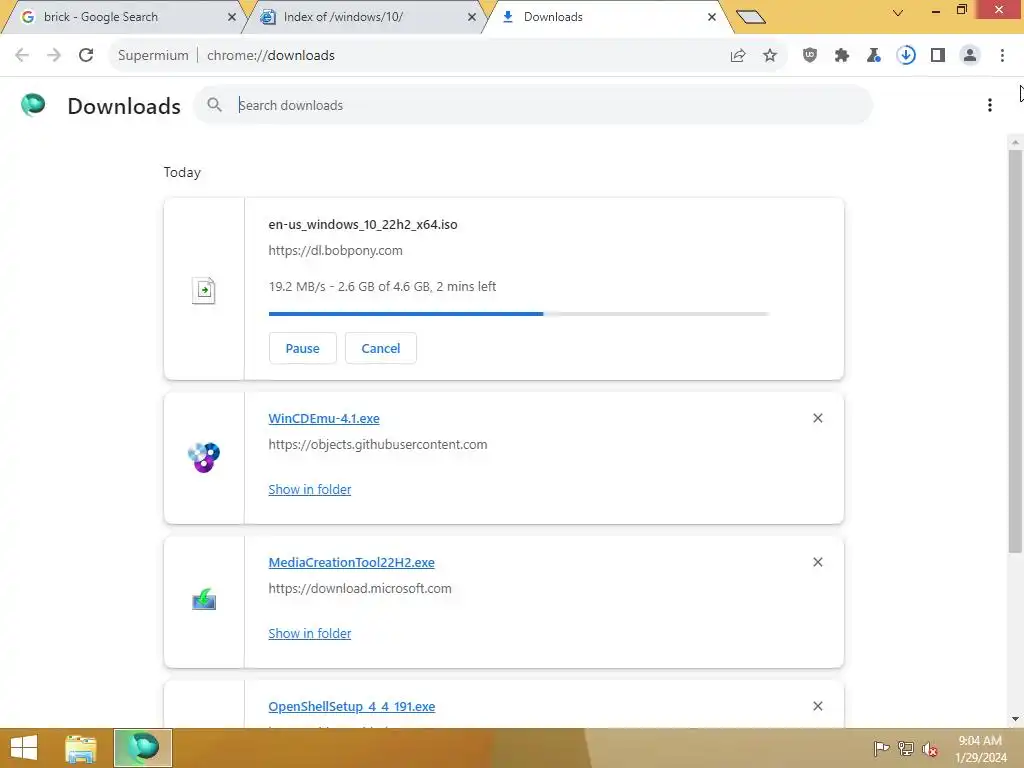
Task: Click the muted volume tray icon
Action: 930,750
